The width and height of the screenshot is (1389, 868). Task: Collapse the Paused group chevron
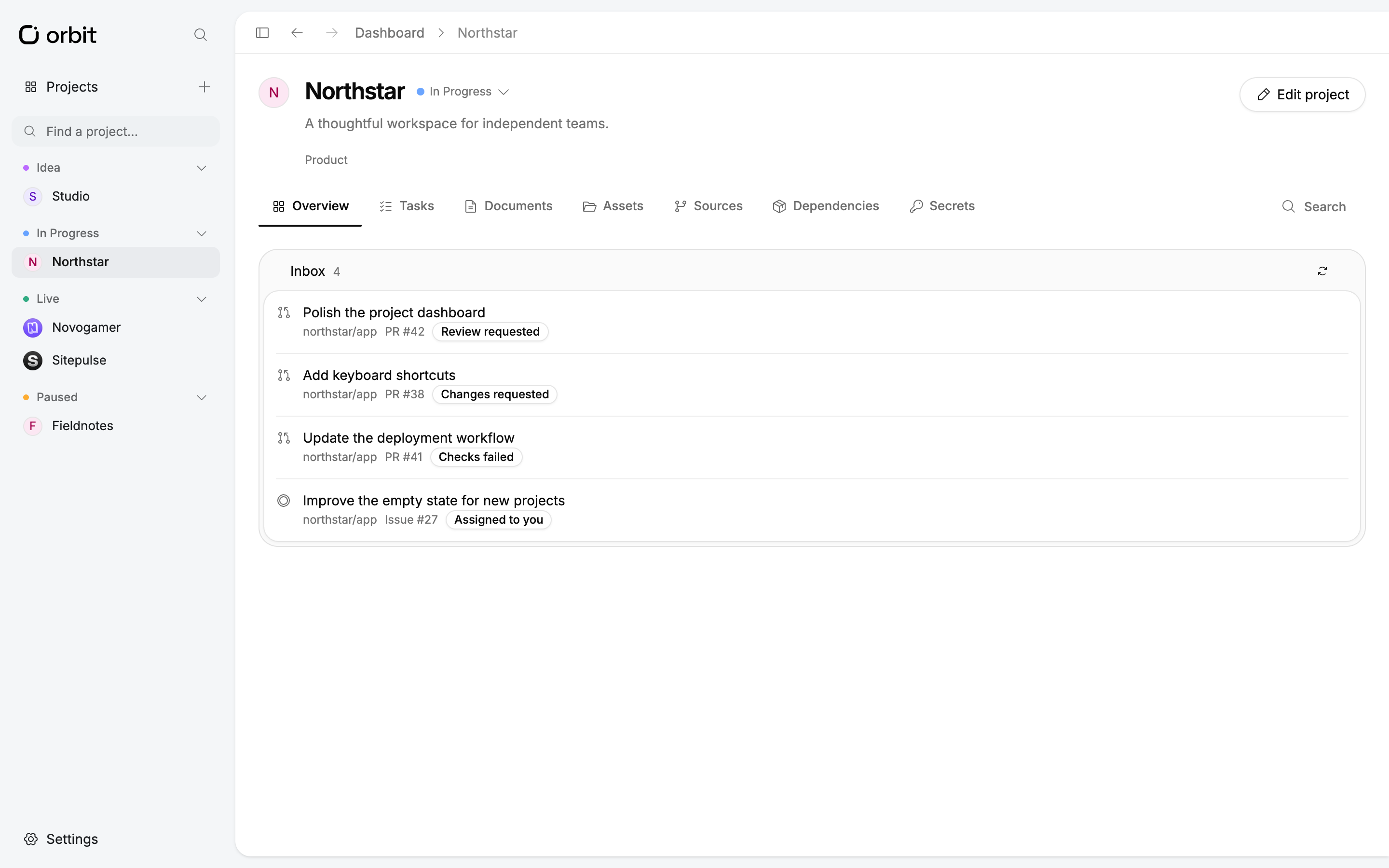[x=202, y=397]
